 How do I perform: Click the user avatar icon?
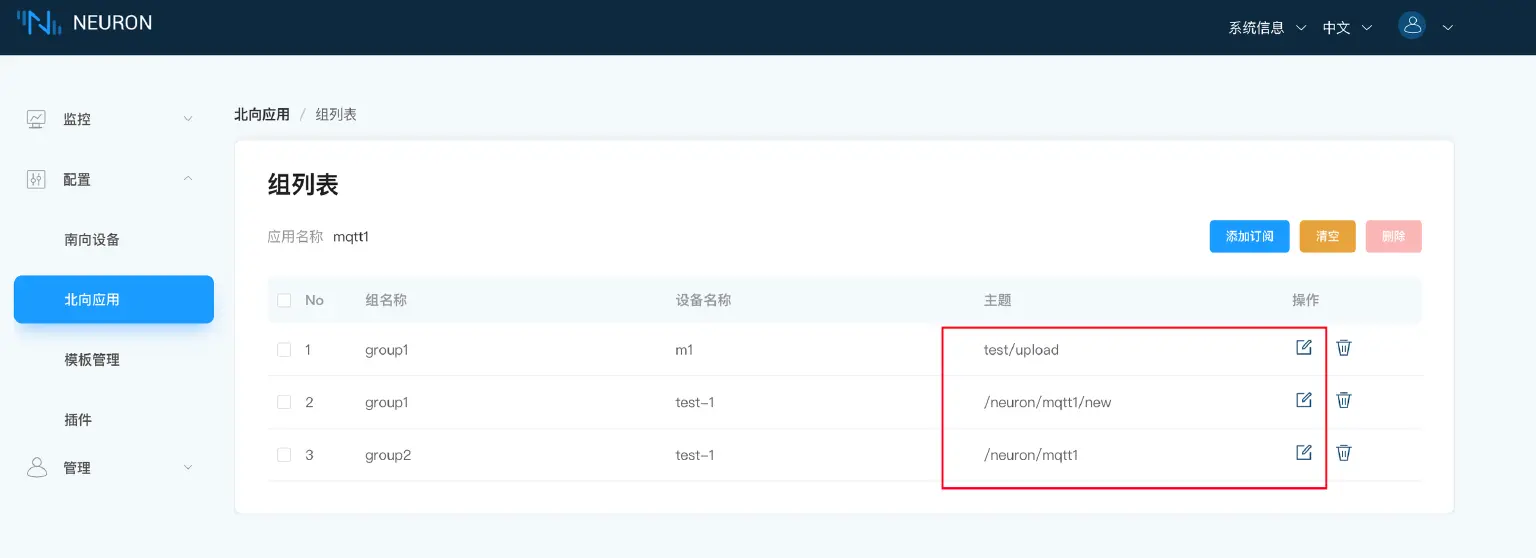coord(1412,27)
